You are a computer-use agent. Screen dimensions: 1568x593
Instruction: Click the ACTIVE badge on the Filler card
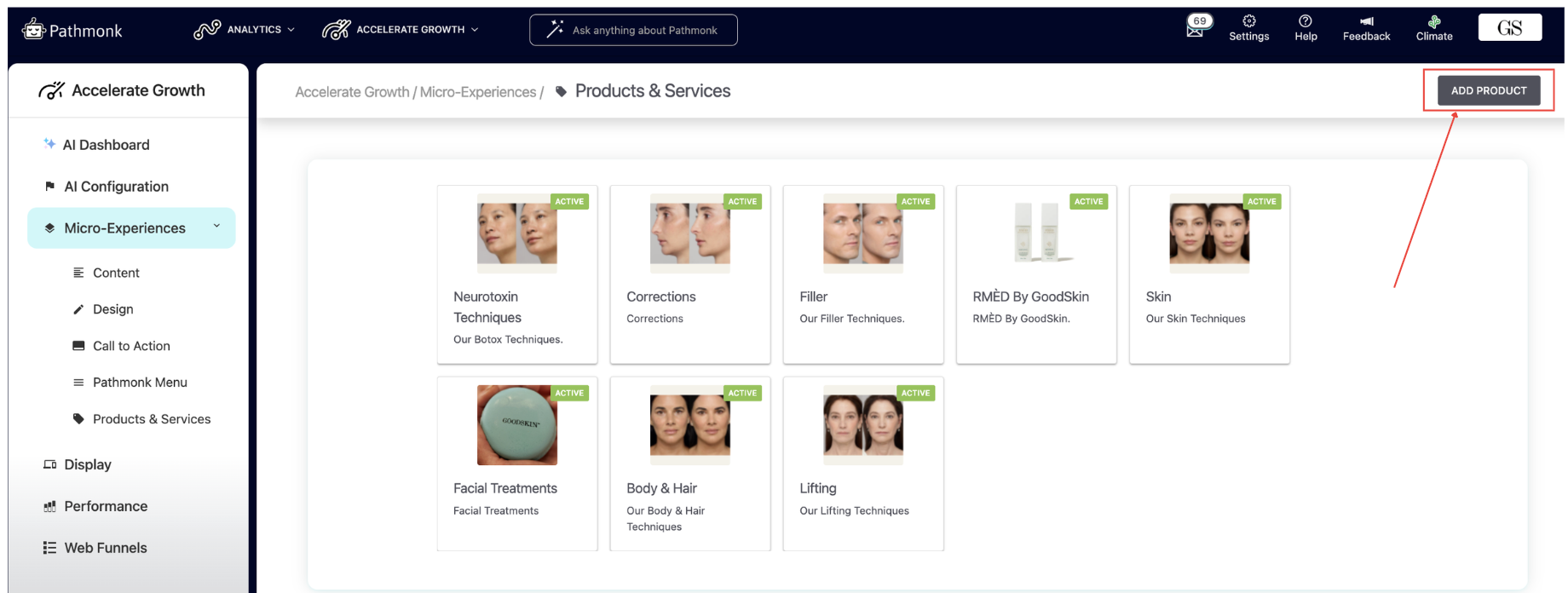pos(915,202)
